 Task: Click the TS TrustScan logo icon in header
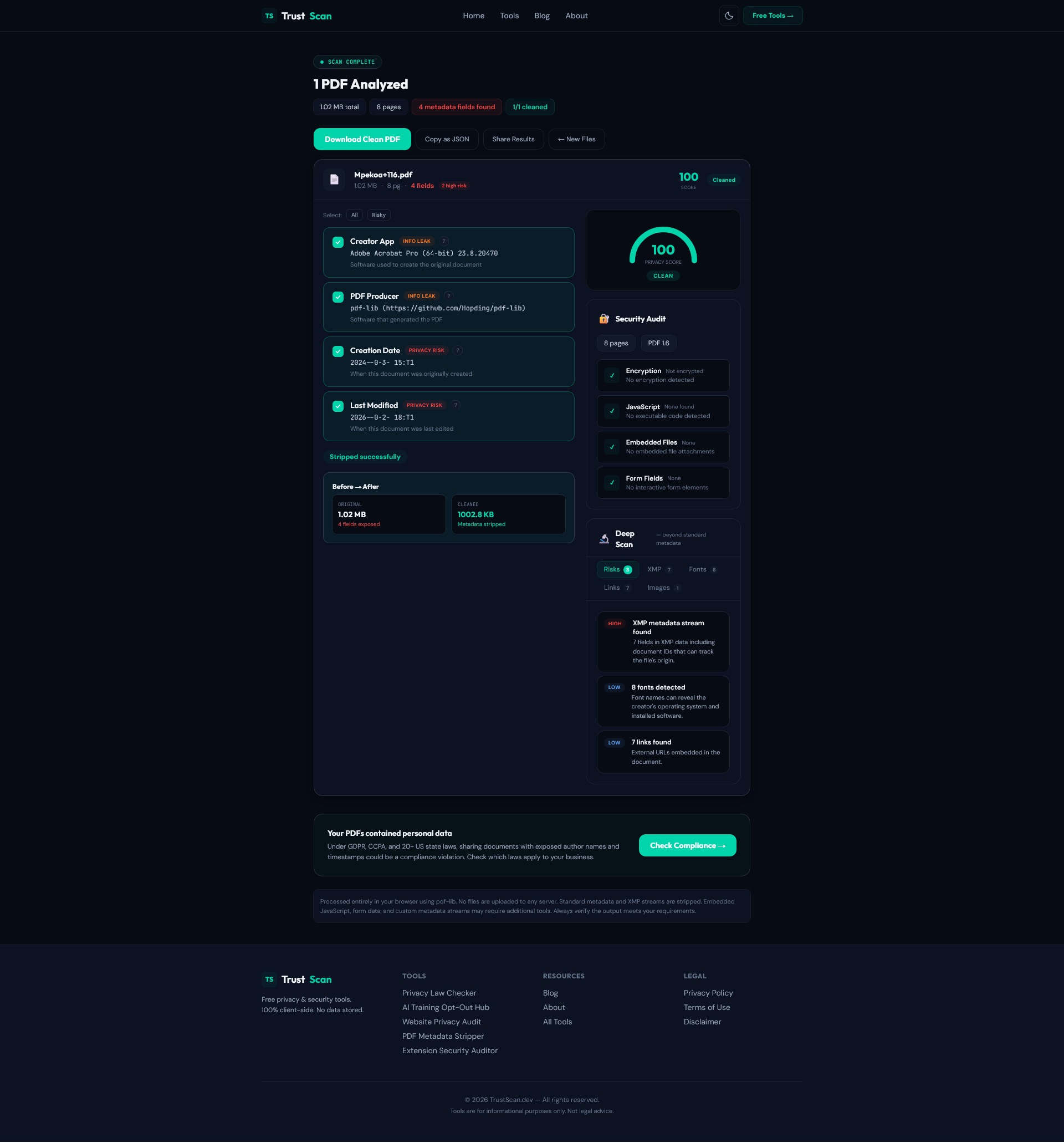[268, 16]
